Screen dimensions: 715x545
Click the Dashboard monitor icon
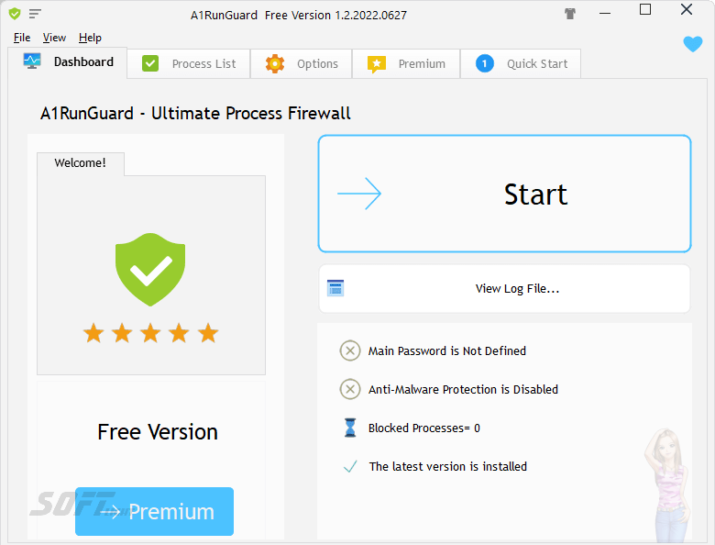coord(32,61)
